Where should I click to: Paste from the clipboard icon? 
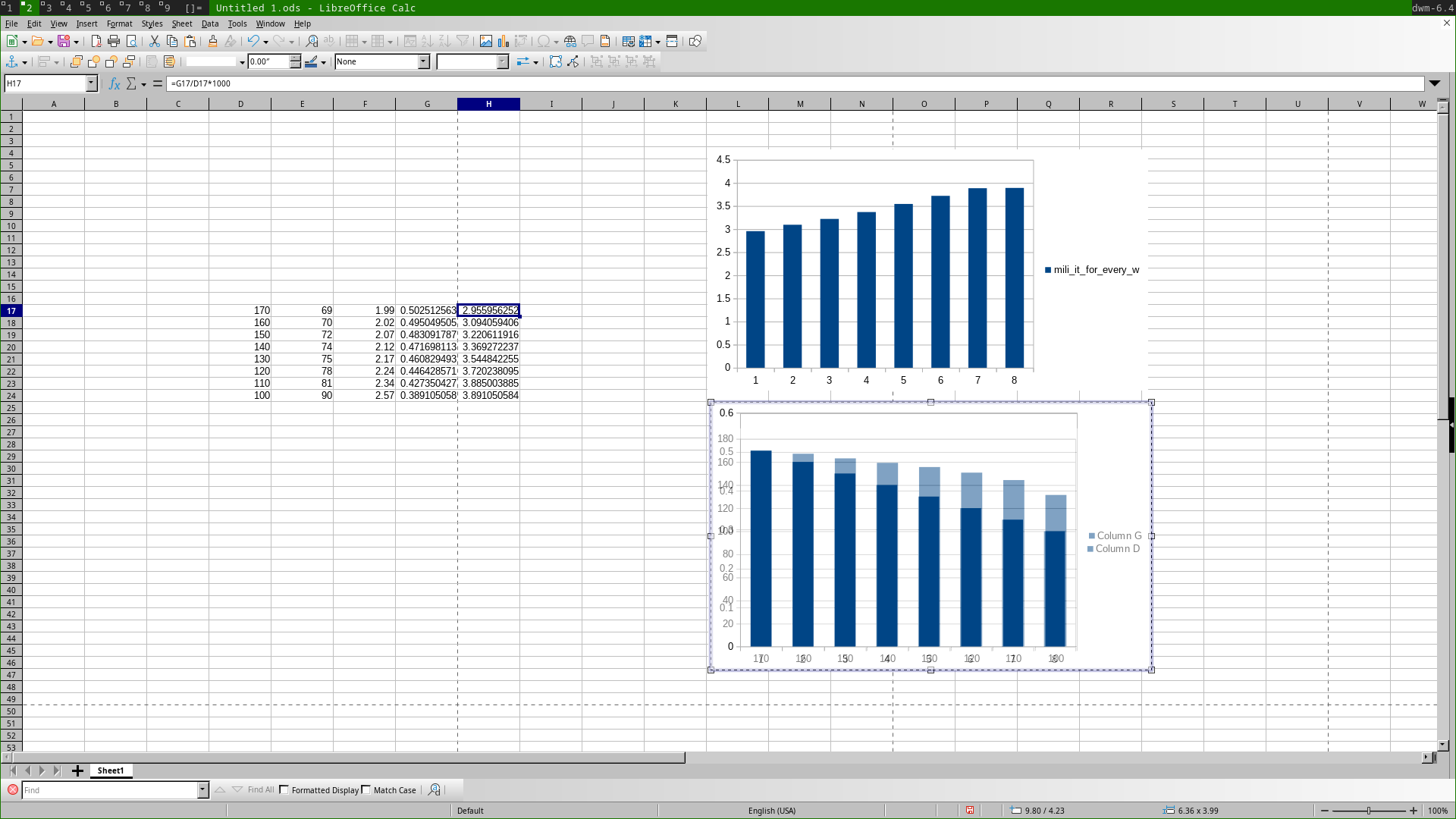pos(190,41)
